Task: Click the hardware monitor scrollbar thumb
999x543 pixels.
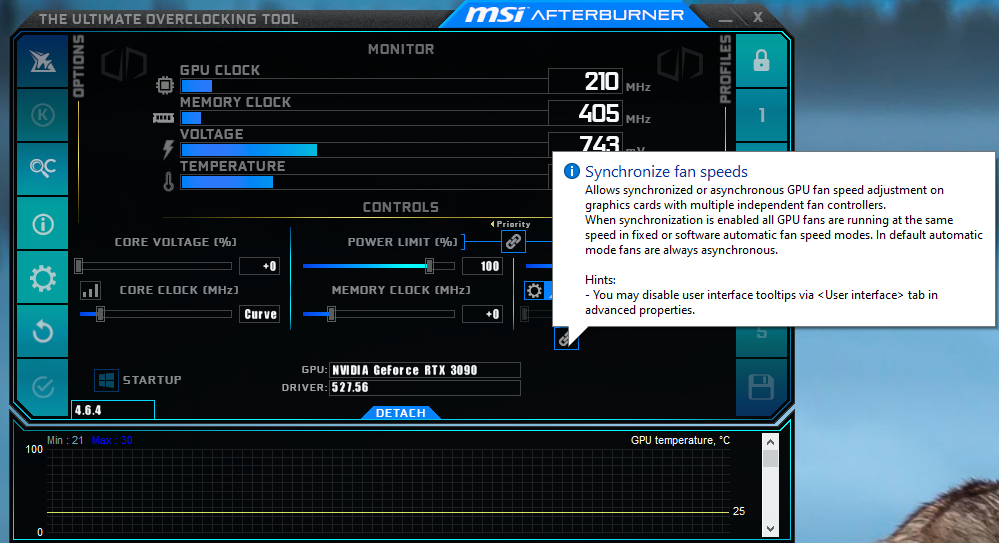Action: (770, 459)
